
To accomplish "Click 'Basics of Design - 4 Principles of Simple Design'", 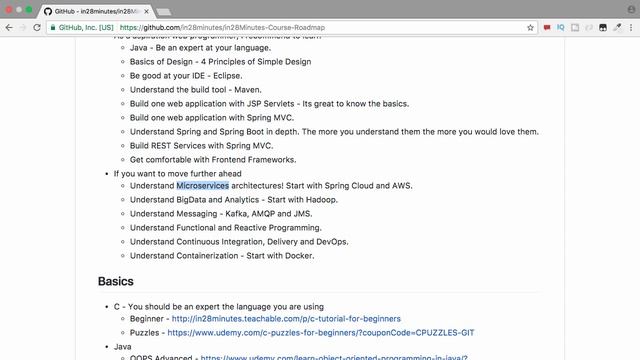I will (x=220, y=62).
